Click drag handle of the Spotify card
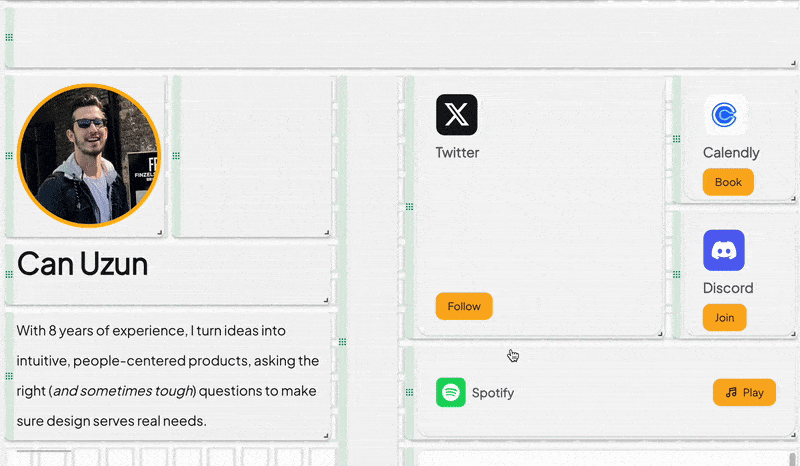This screenshot has width=800, height=466. pyautogui.click(x=409, y=393)
